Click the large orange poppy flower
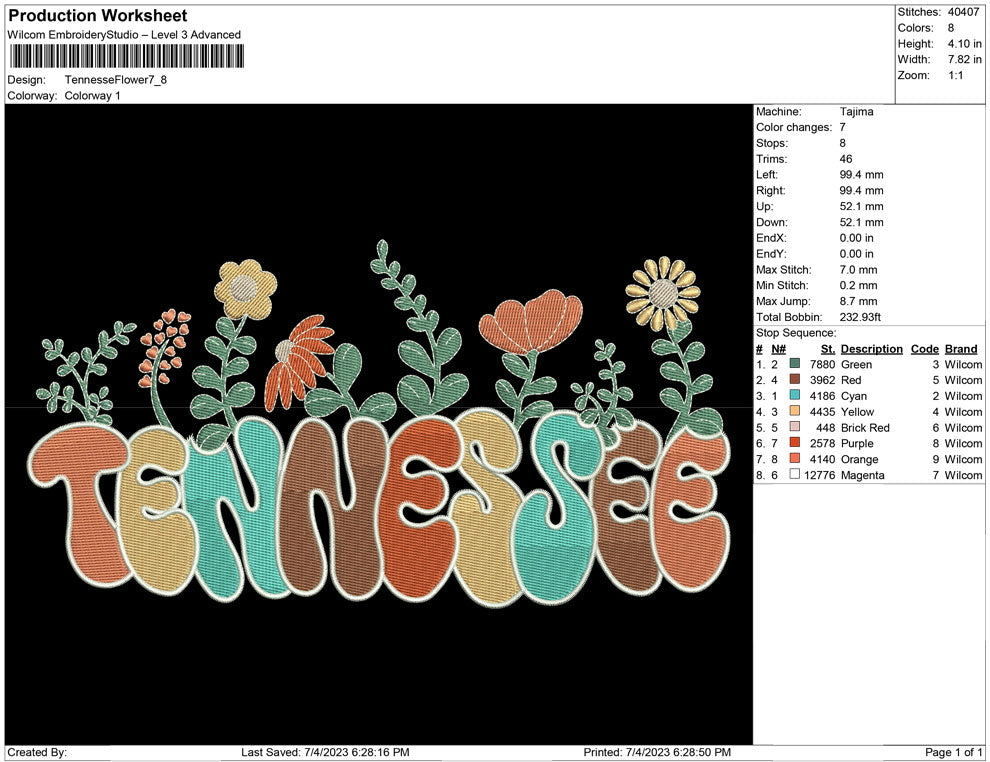The height and width of the screenshot is (762, 990). [x=529, y=320]
